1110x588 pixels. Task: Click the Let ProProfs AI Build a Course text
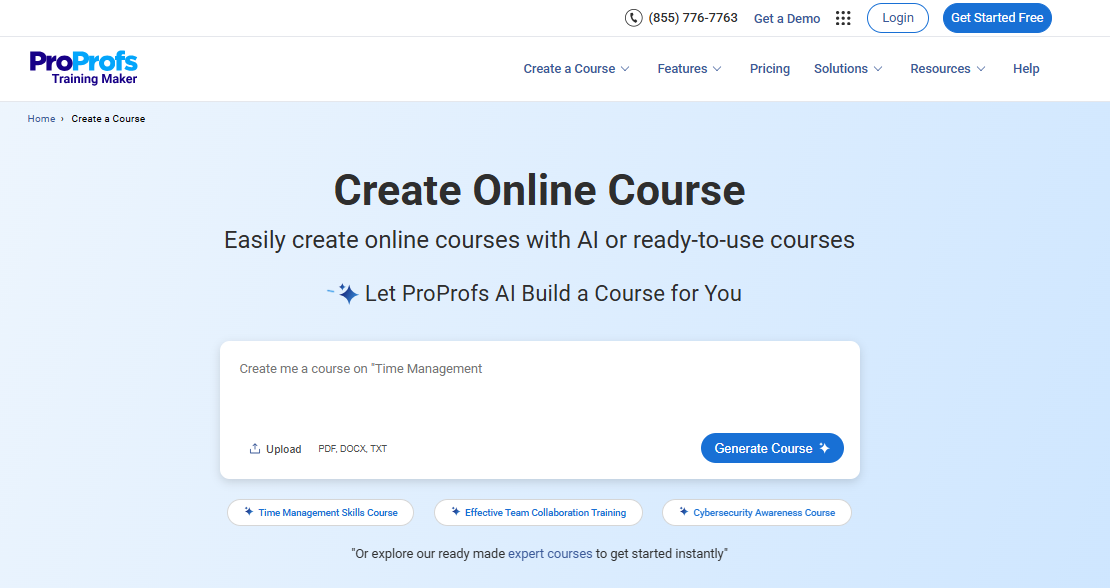(x=553, y=293)
